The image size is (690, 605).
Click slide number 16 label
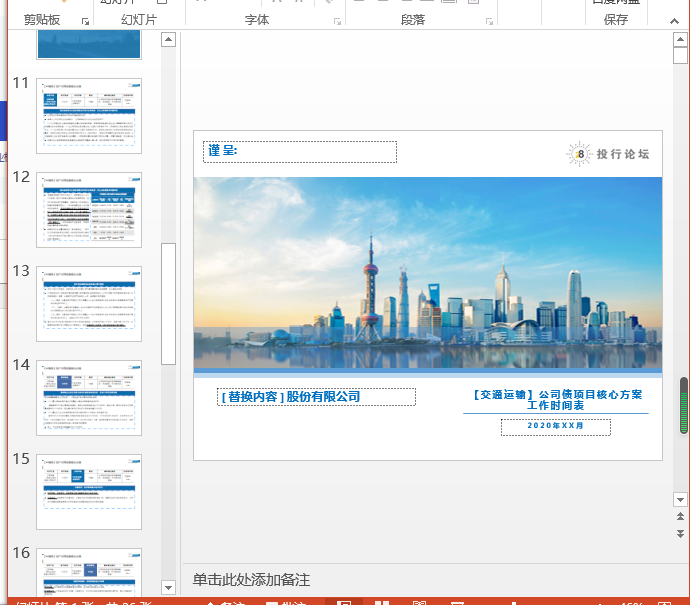coord(21,553)
